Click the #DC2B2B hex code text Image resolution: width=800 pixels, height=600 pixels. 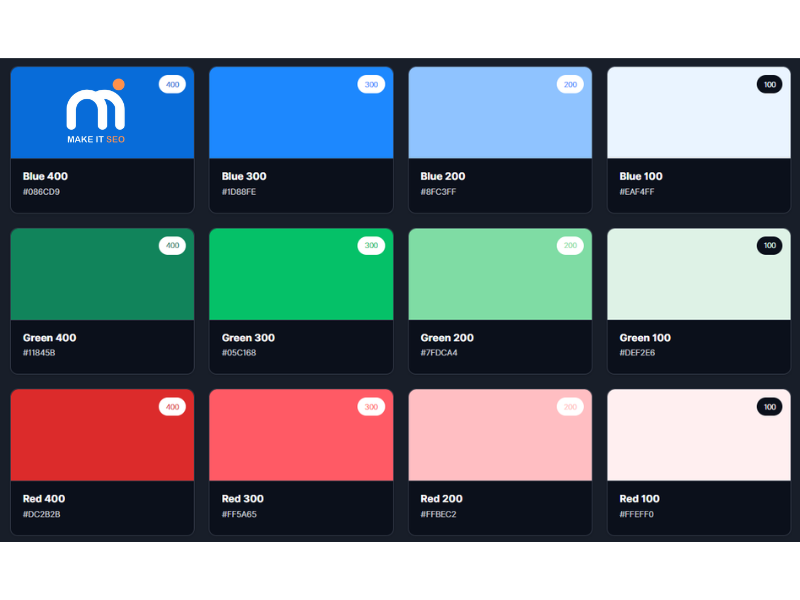pos(42,514)
